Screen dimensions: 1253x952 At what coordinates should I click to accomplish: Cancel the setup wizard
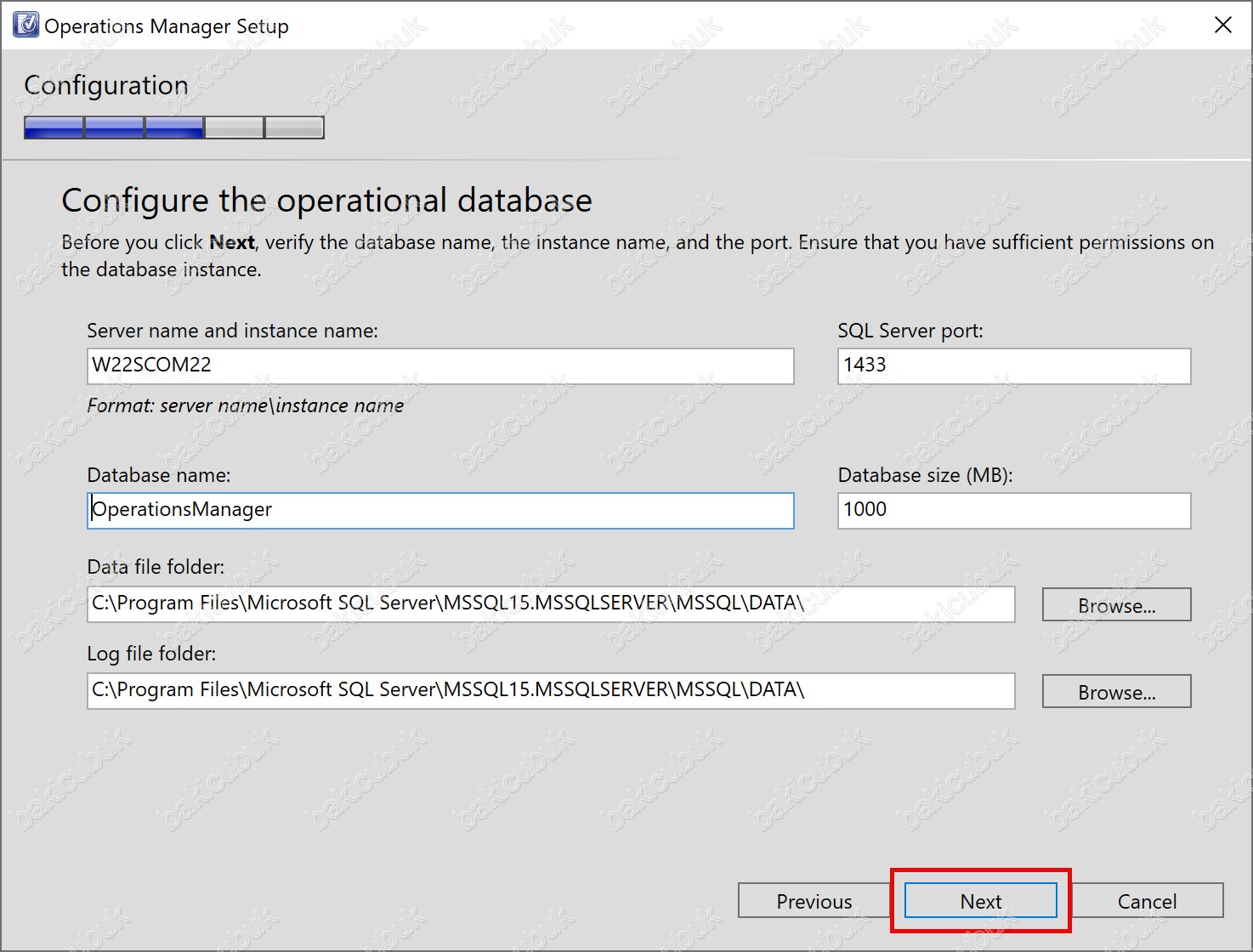pyautogui.click(x=1148, y=901)
